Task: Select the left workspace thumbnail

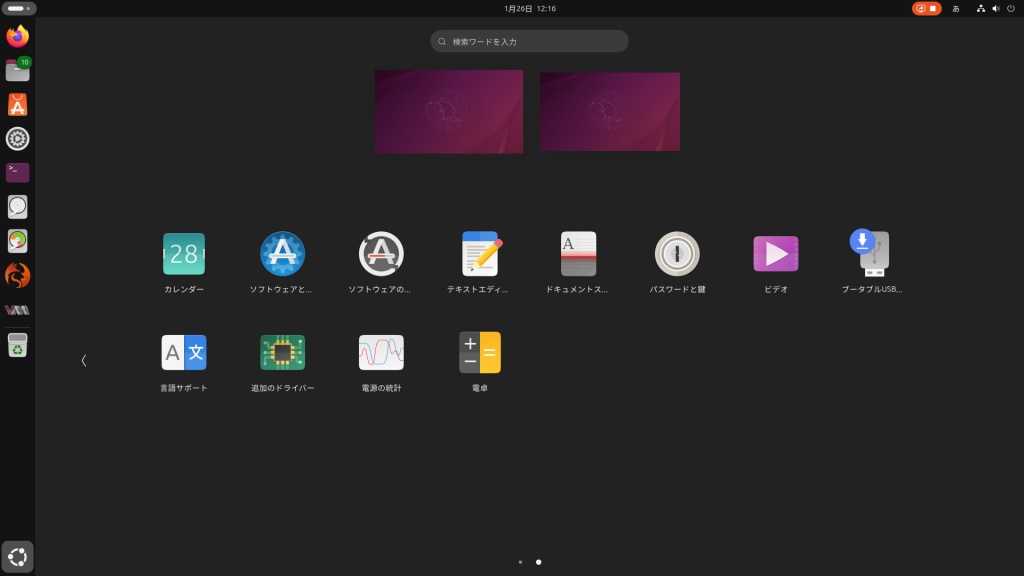Action: (x=449, y=111)
